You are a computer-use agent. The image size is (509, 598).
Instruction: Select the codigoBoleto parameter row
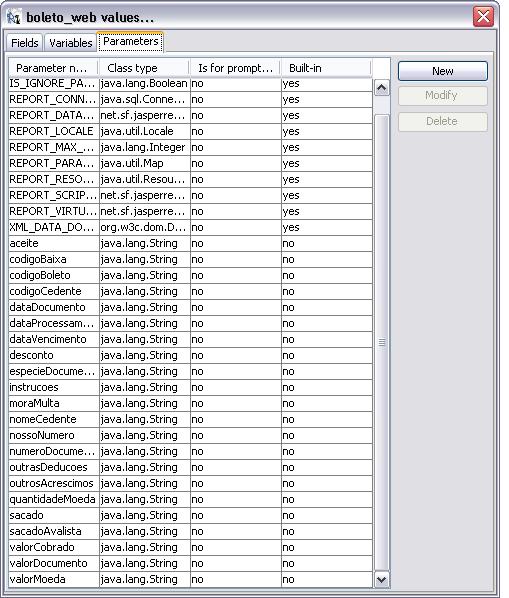190,275
